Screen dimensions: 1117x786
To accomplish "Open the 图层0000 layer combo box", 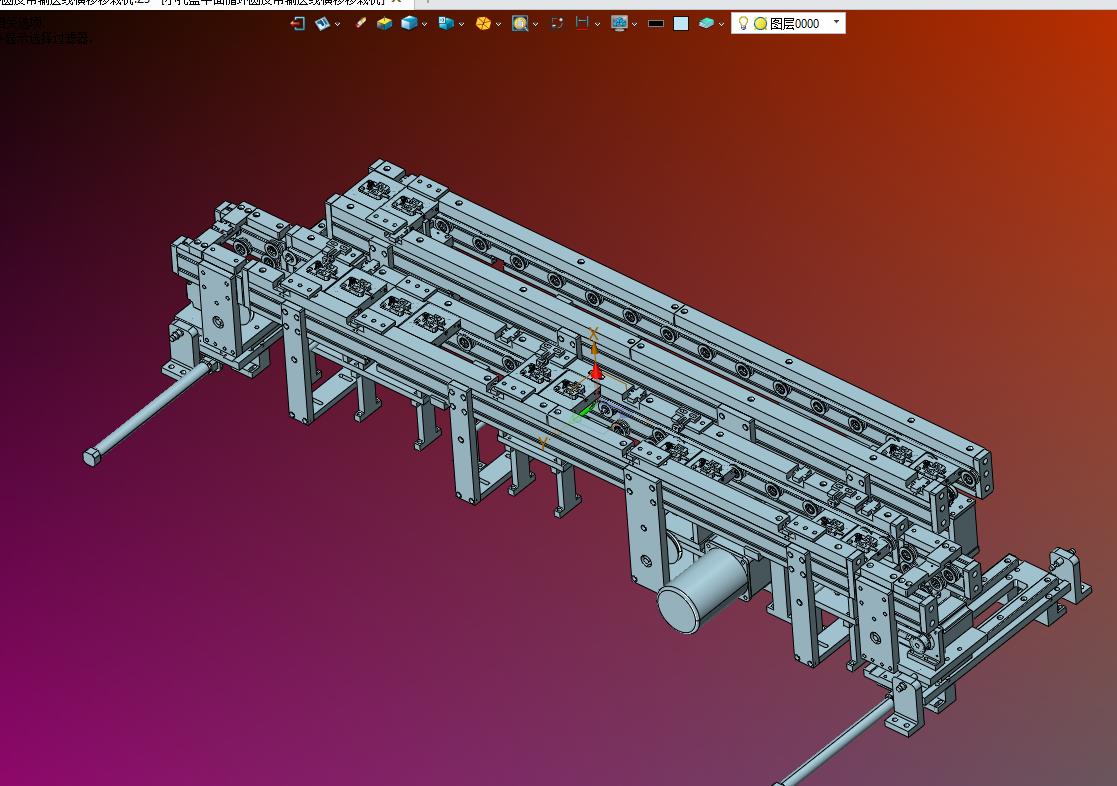I will (x=789, y=24).
